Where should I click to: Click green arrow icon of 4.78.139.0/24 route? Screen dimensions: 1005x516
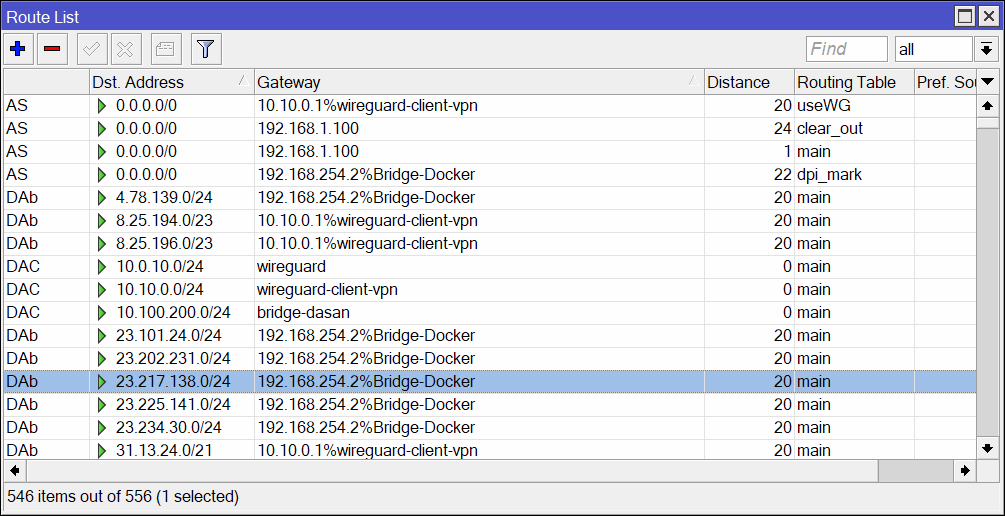click(x=101, y=197)
